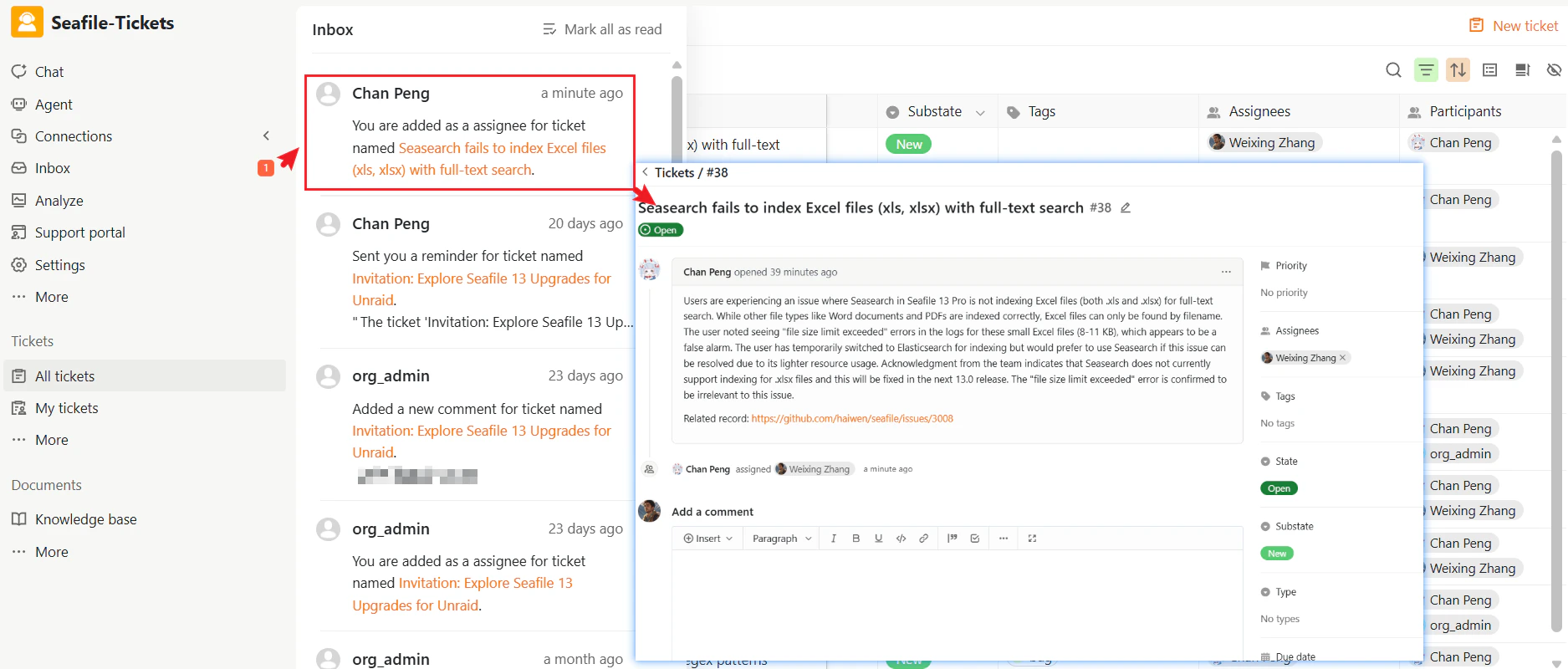The width and height of the screenshot is (1568, 669).
Task: Open Agent in the sidebar
Action: pyautogui.click(x=54, y=105)
